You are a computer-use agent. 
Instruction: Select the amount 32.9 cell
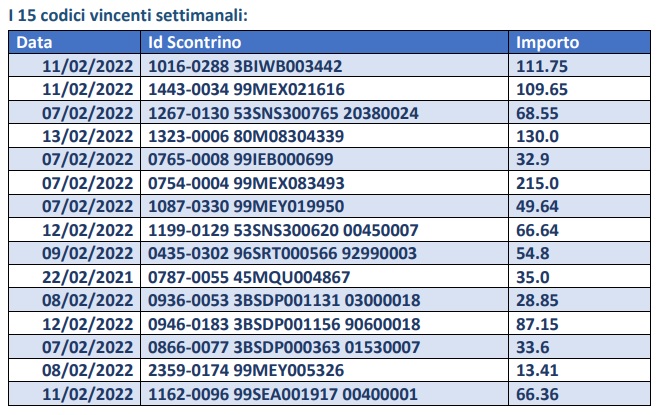532,158
